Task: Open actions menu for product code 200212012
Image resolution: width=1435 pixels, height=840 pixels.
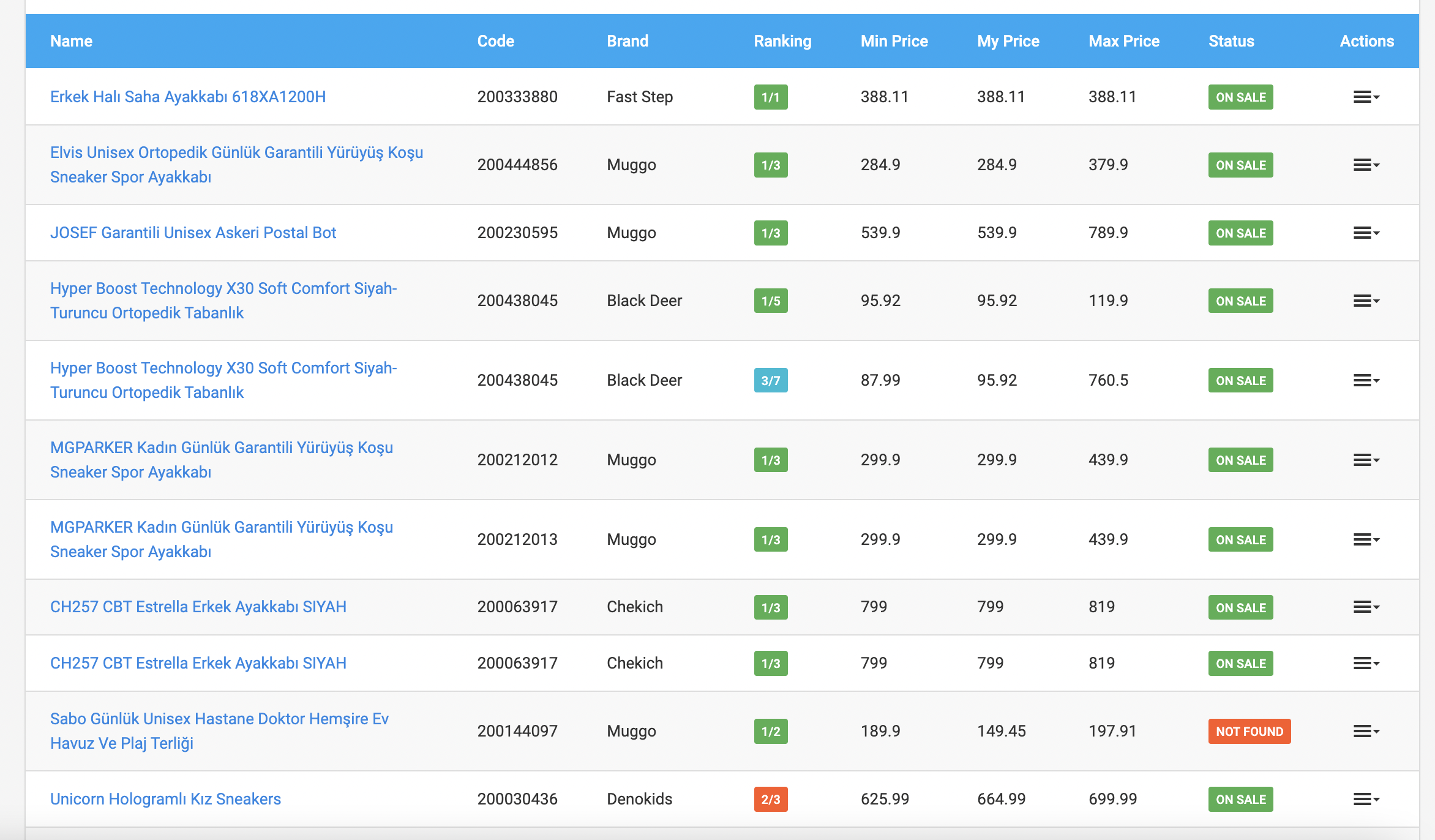Action: [x=1366, y=460]
